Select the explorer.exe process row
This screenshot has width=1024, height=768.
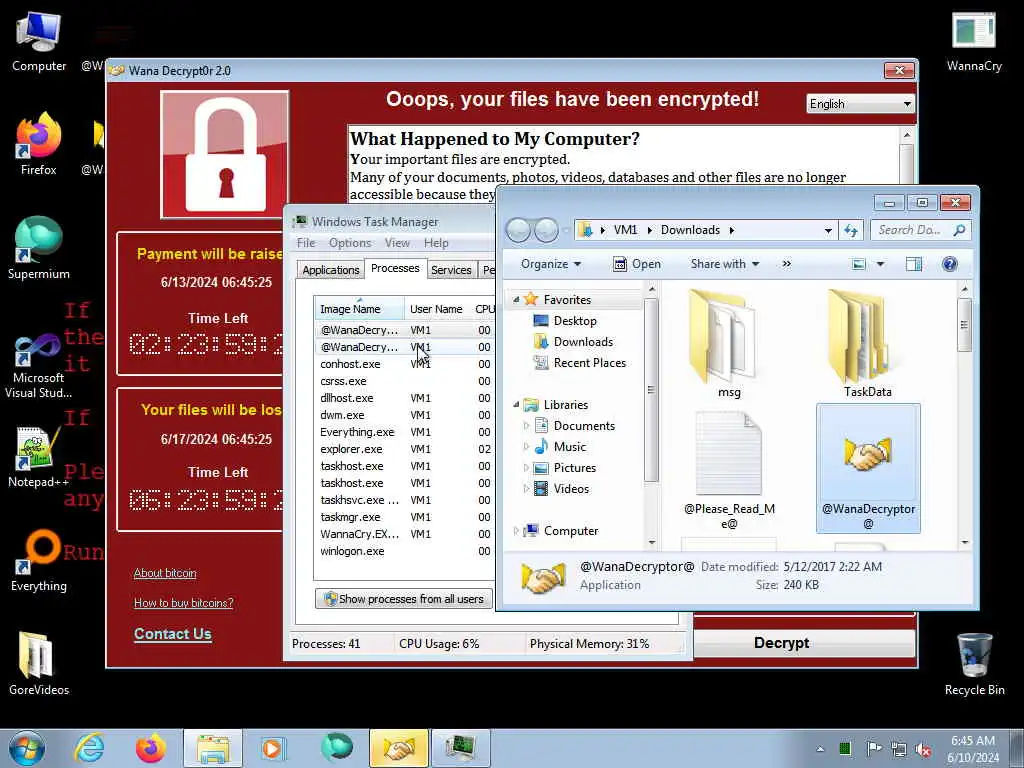pyautogui.click(x=405, y=449)
